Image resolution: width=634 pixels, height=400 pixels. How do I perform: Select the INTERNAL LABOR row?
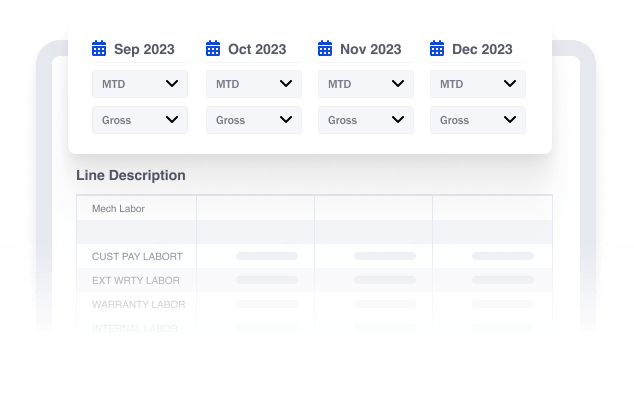tap(136, 327)
